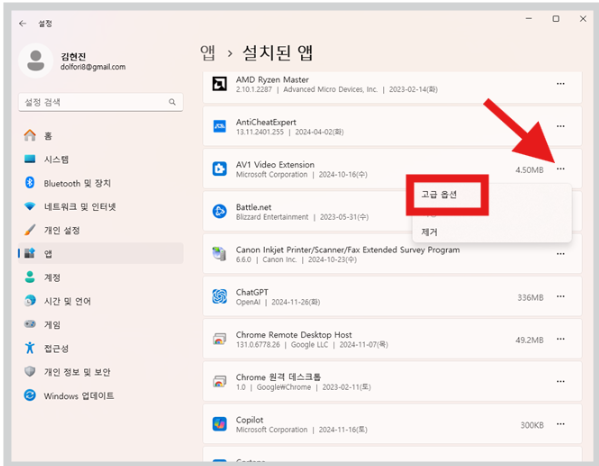Click the Copilot app icon
599x466 pixels.
(x=219, y=424)
